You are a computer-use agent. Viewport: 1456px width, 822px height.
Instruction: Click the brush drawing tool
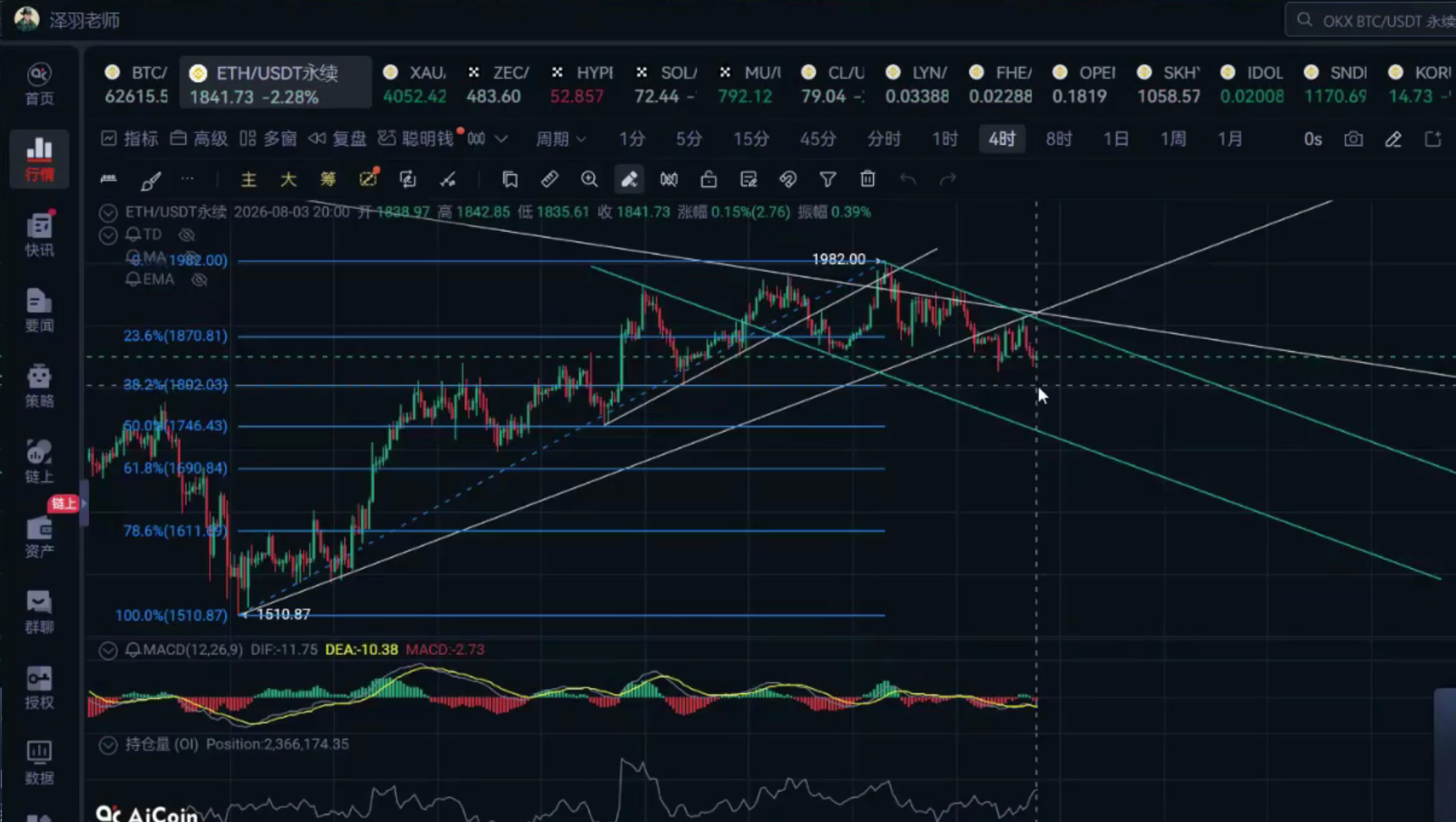pos(150,180)
